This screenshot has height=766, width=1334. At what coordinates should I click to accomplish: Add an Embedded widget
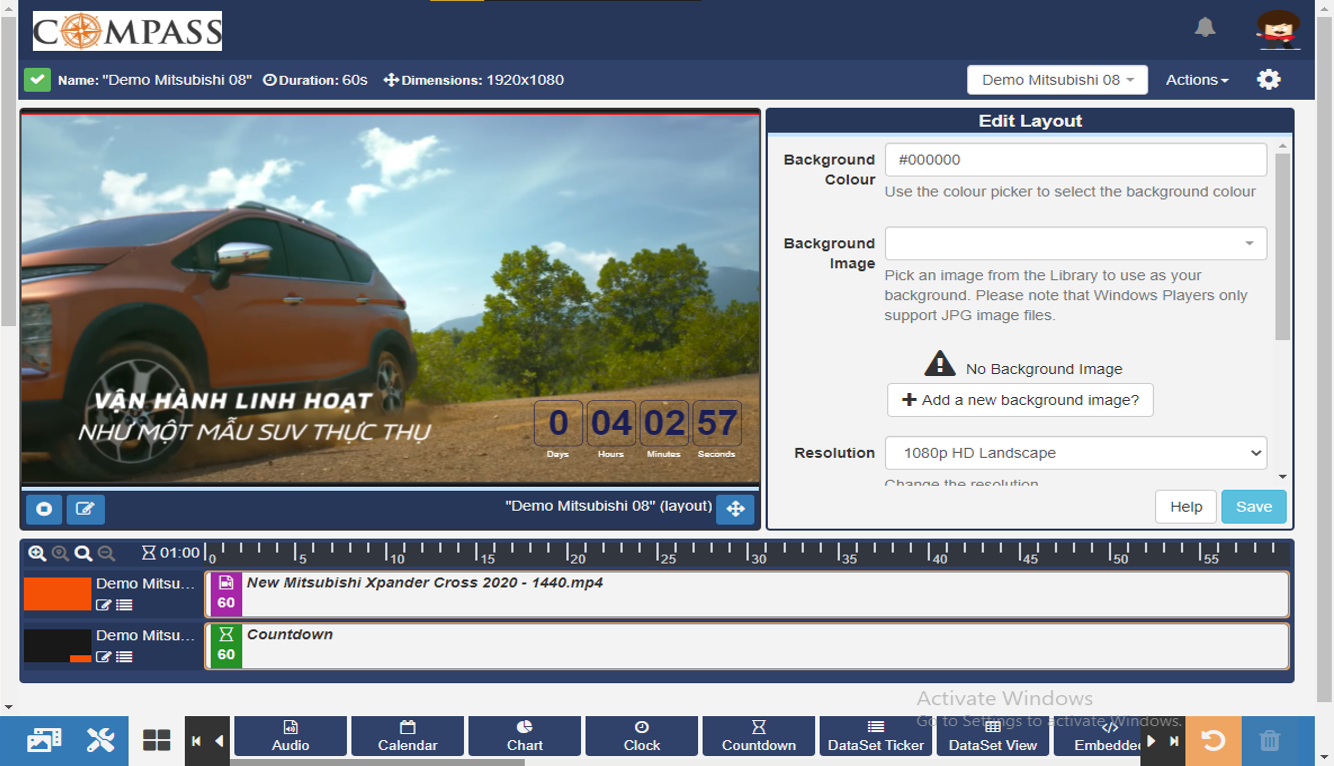coord(1097,736)
